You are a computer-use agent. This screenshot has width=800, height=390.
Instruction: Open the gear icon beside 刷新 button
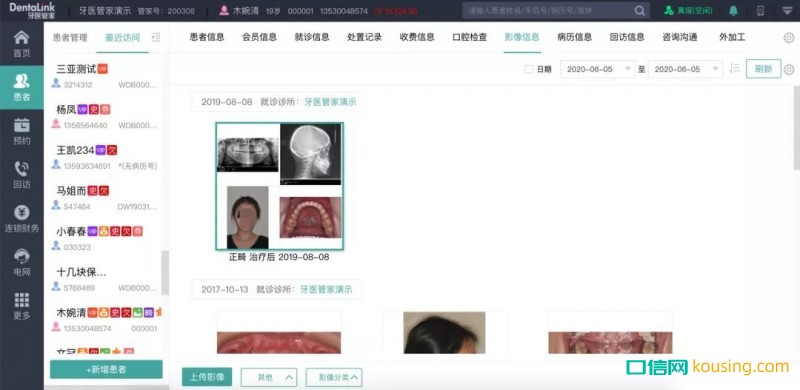point(789,69)
